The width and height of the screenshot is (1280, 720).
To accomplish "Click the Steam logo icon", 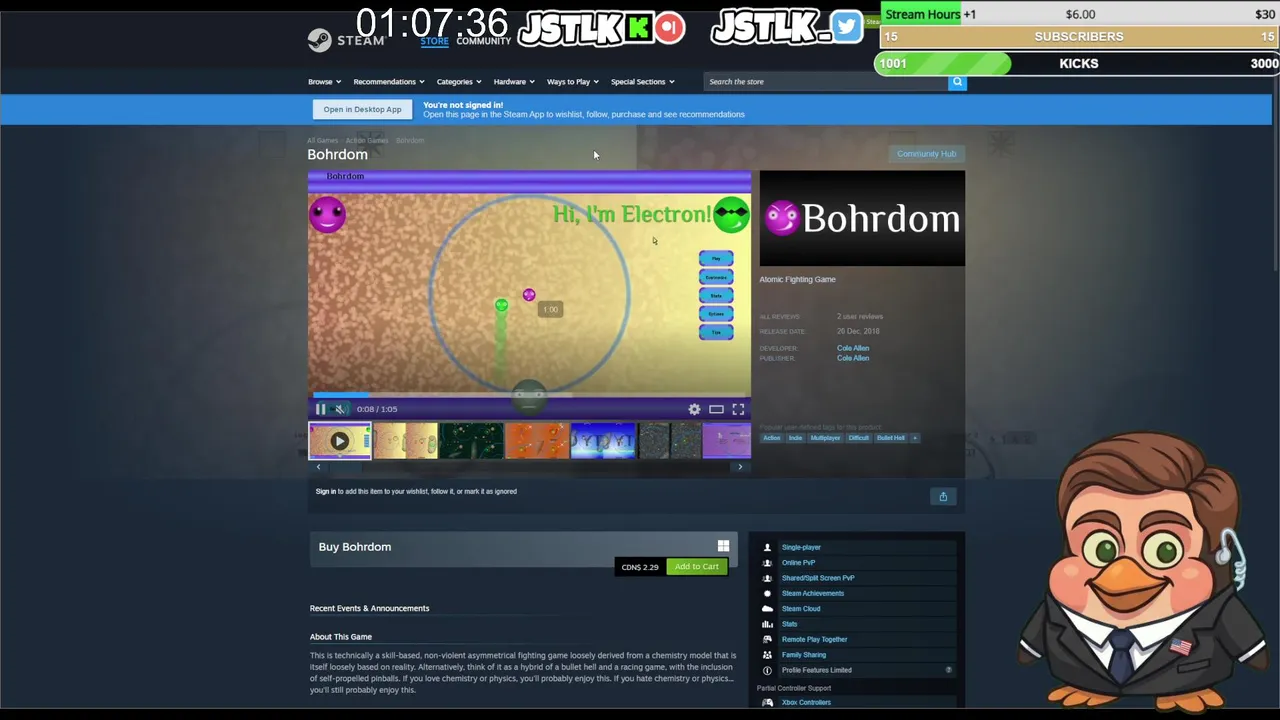I will tap(319, 40).
